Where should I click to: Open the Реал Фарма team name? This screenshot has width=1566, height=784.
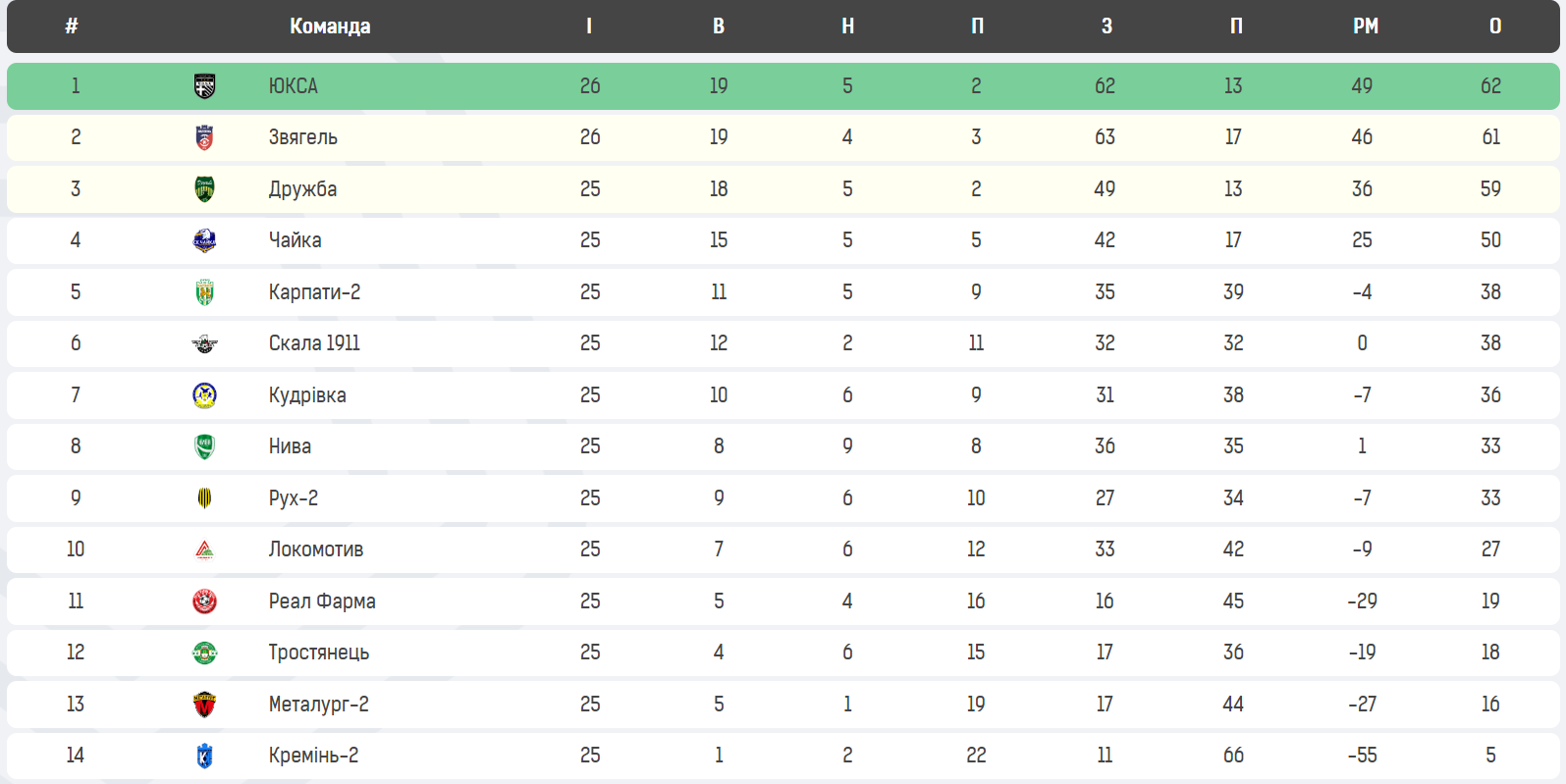coord(322,601)
